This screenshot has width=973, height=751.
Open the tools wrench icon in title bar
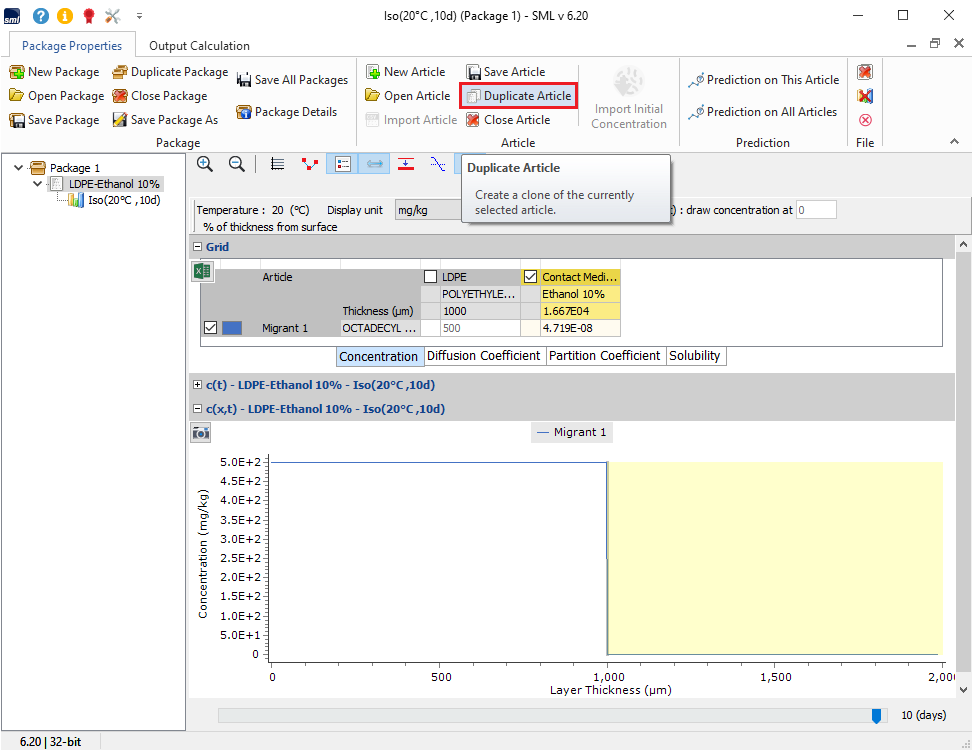coord(112,16)
